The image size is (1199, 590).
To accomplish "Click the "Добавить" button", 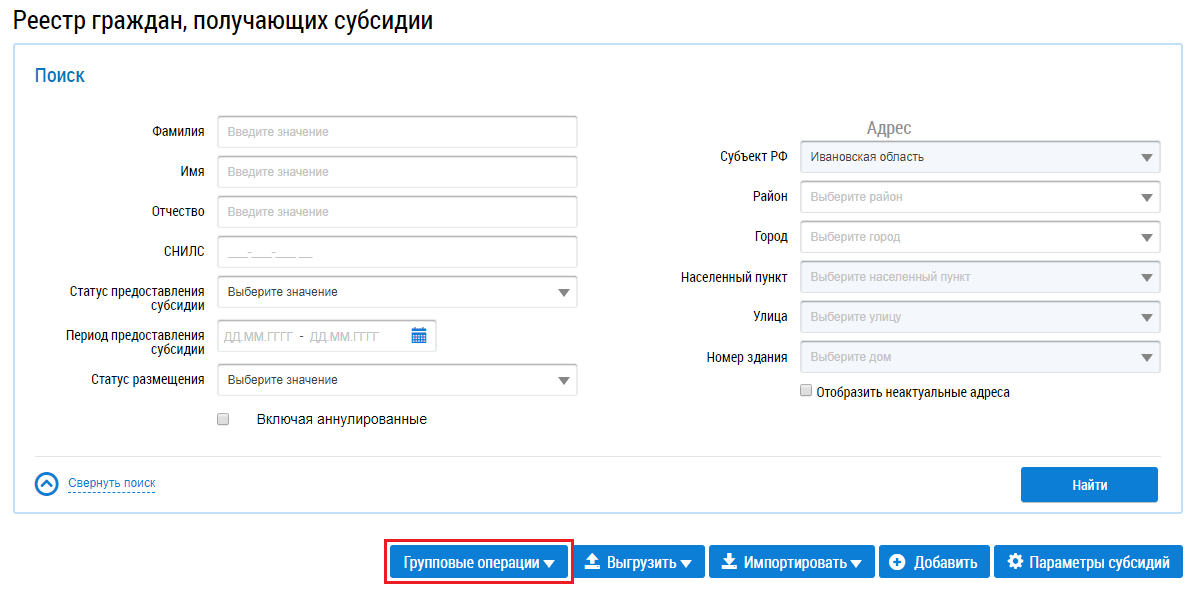I will pos(934,562).
